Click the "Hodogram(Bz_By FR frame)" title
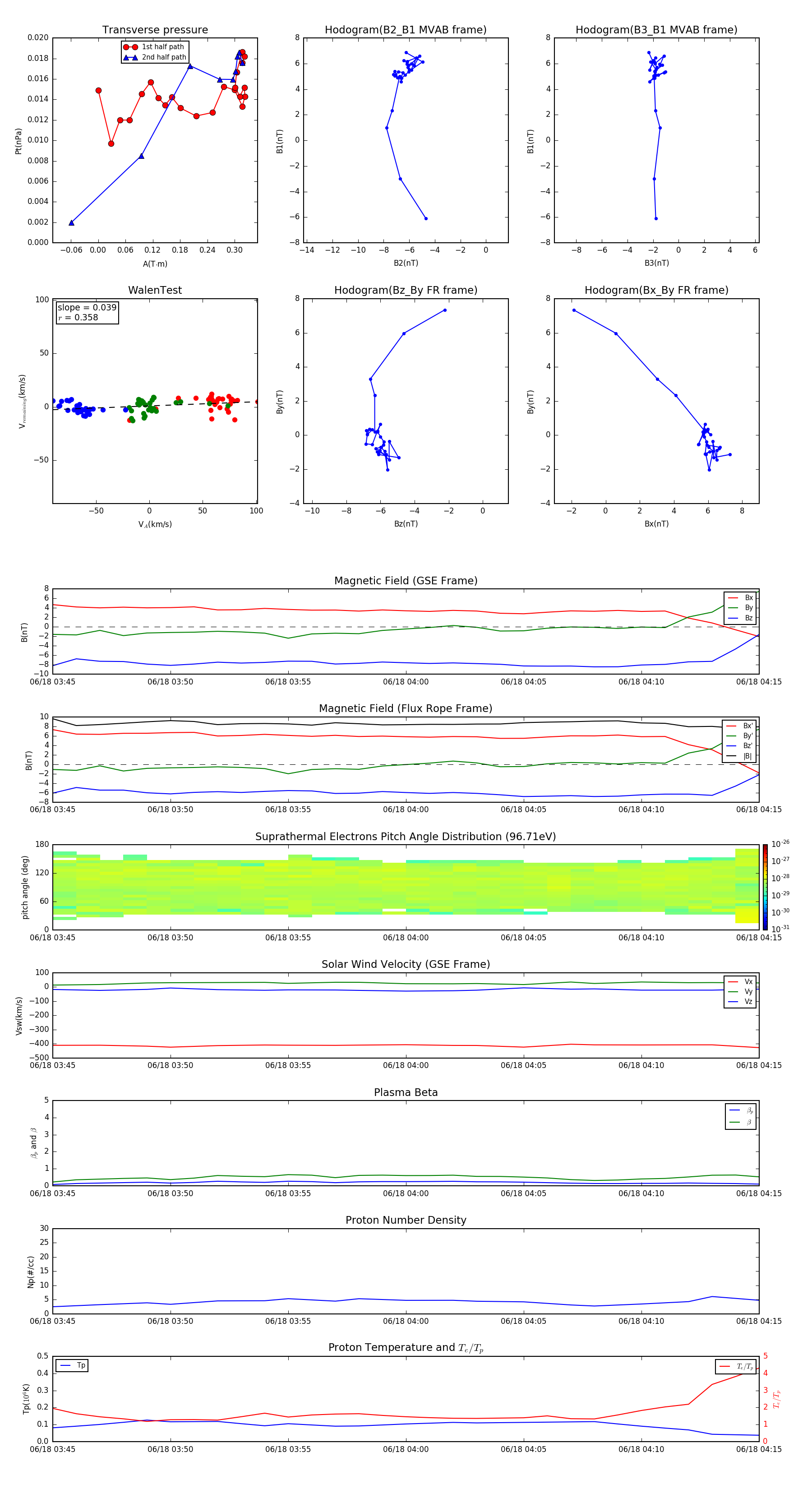 click(406, 290)
